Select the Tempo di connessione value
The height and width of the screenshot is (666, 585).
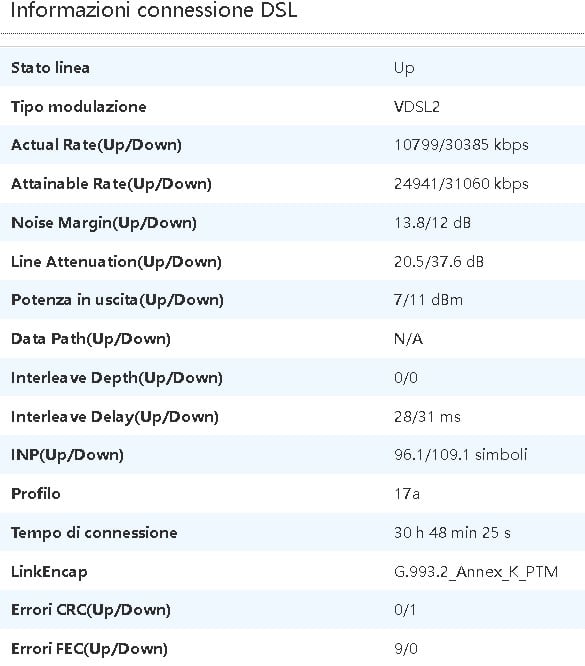pyautogui.click(x=452, y=533)
